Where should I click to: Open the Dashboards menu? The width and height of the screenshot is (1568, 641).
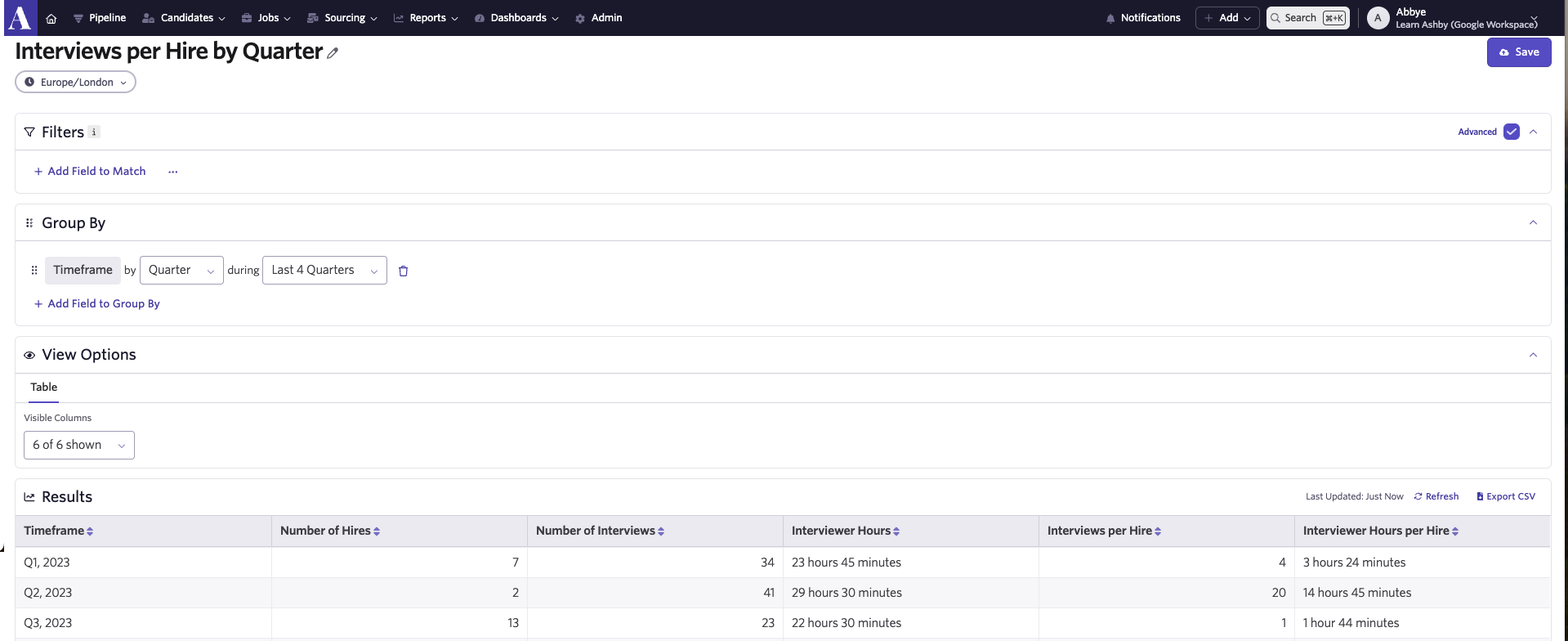pos(516,18)
